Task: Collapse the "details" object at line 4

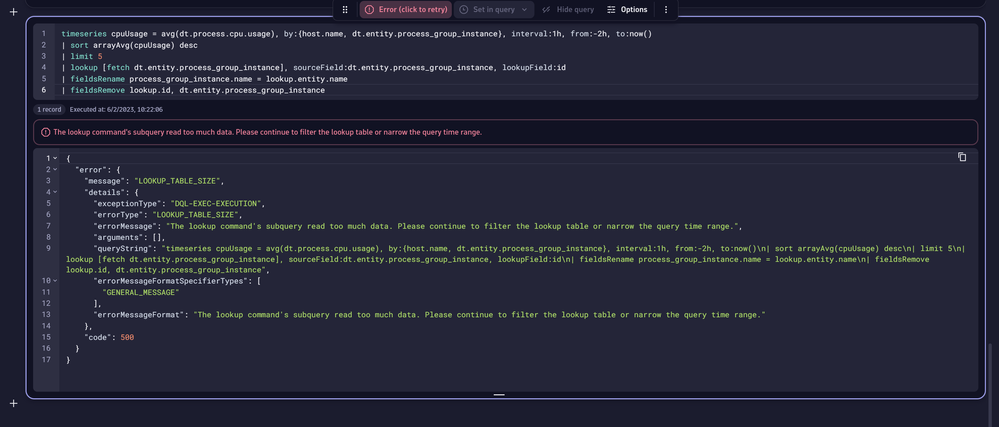Action: (x=54, y=192)
